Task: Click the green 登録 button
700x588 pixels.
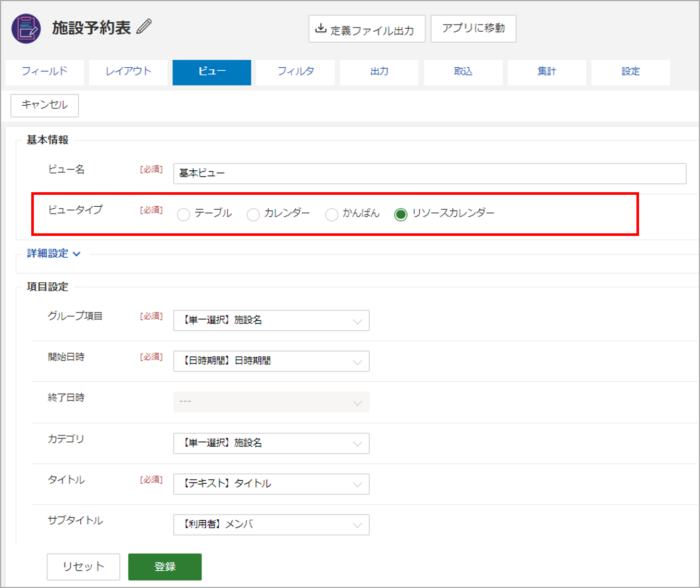Action: (x=165, y=567)
